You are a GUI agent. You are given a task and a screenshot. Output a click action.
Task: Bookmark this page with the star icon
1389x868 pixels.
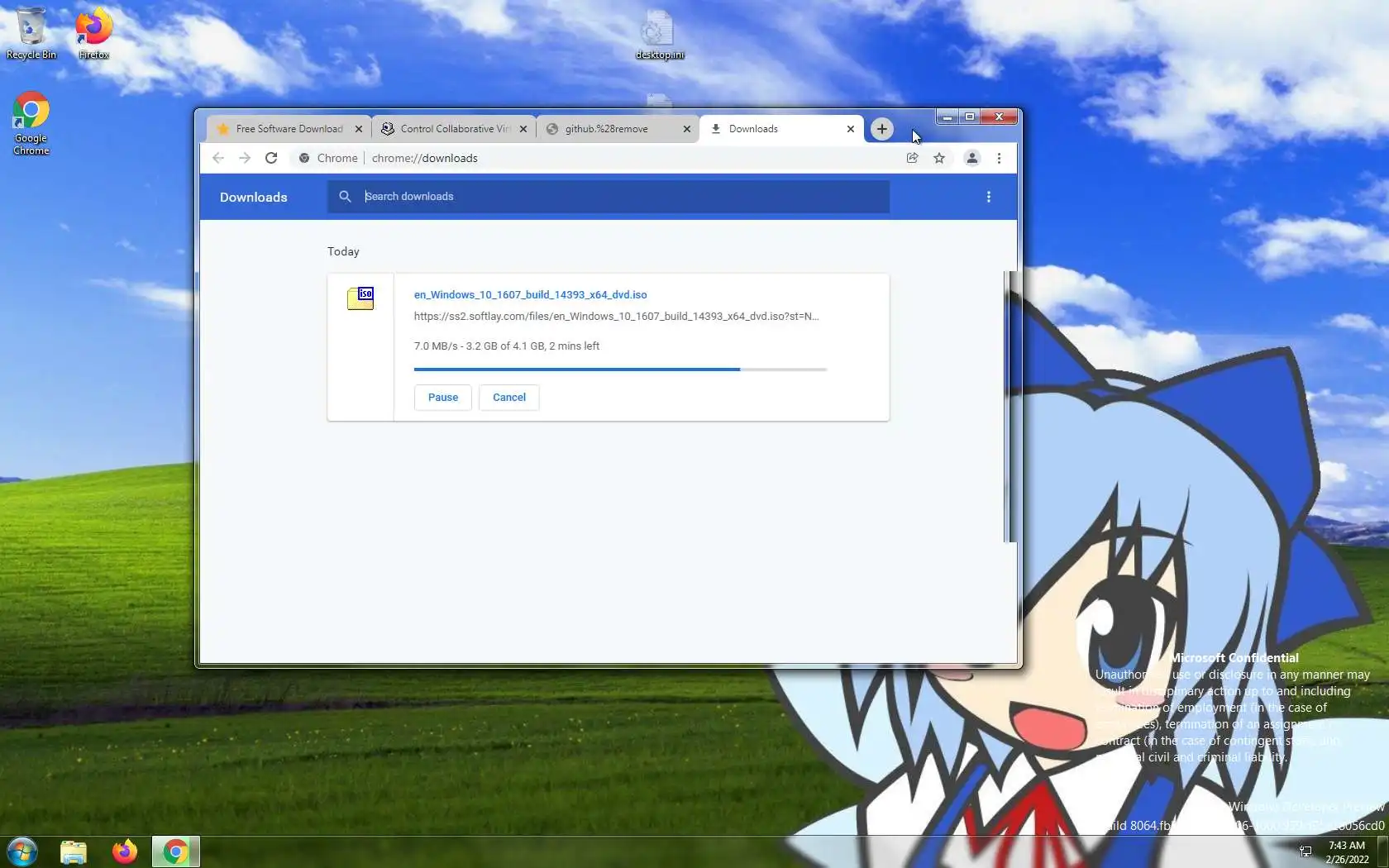(939, 158)
